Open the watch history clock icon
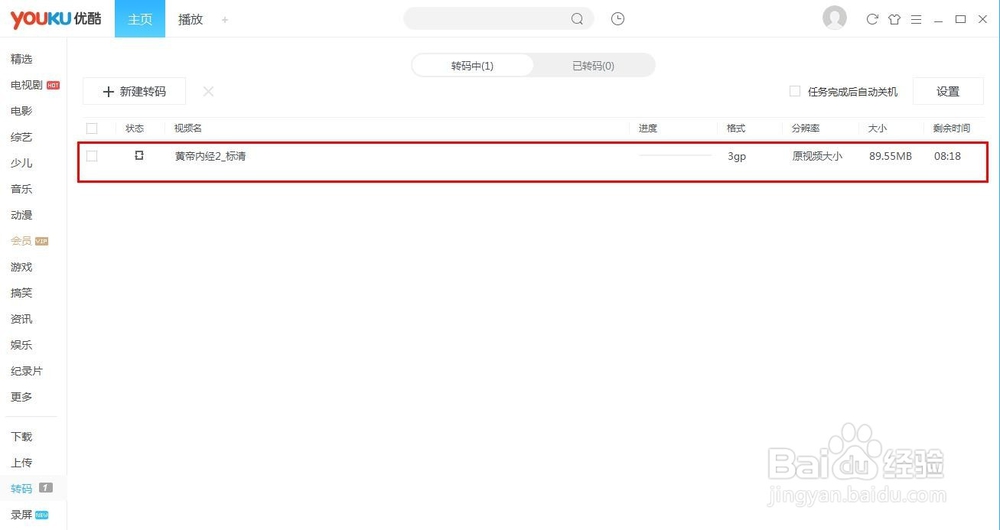1000x530 pixels. [617, 19]
